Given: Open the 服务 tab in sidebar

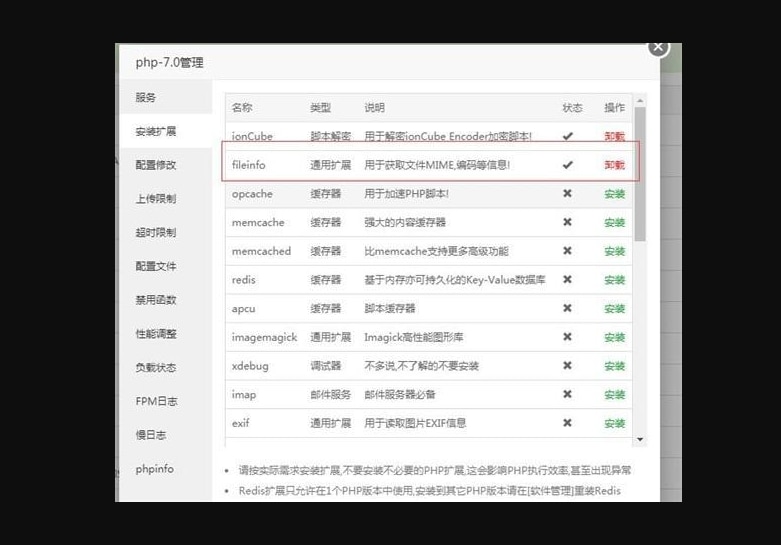Looking at the screenshot, I should [146, 98].
